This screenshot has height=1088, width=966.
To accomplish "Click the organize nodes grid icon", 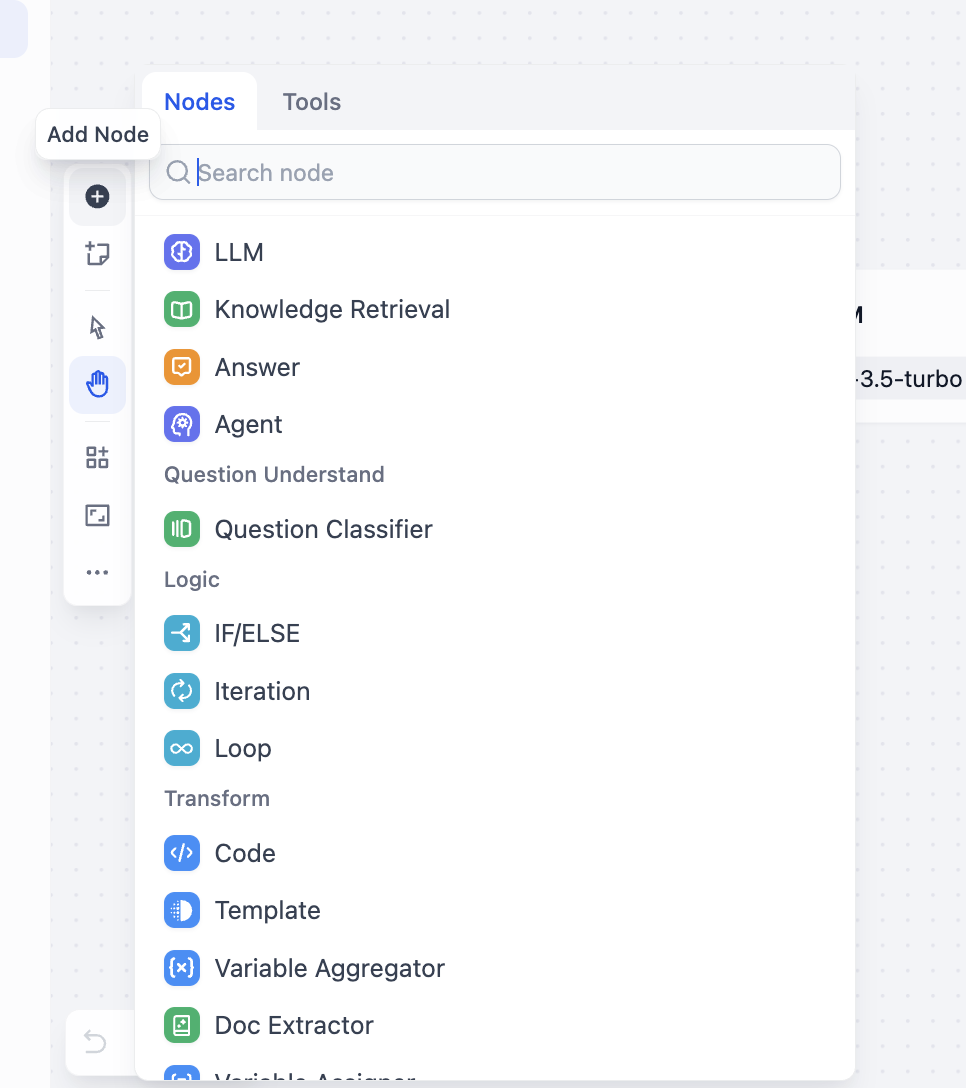I will [x=97, y=458].
